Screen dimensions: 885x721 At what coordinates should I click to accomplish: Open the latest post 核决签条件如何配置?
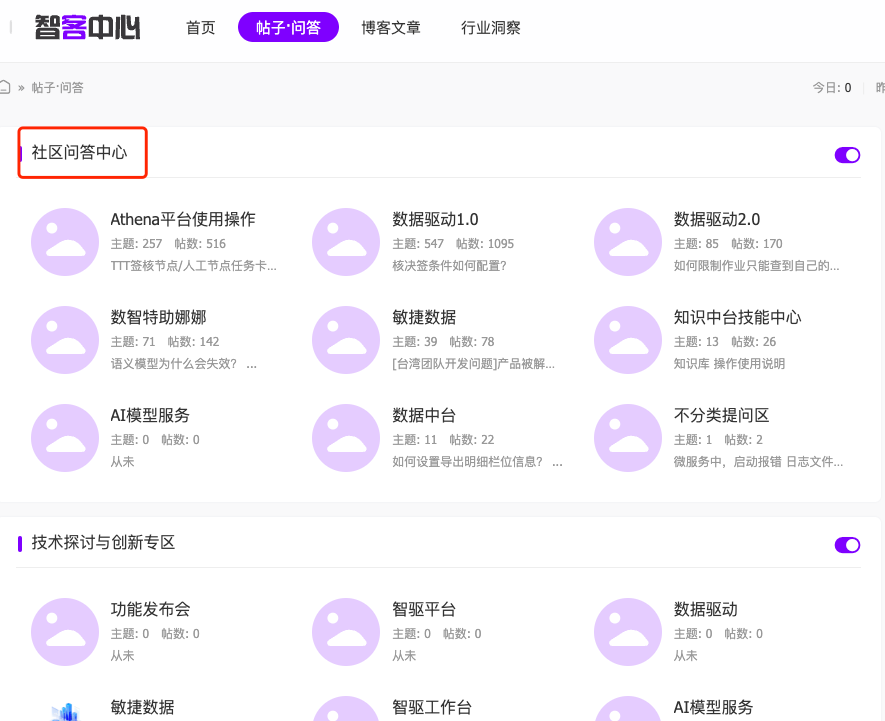pos(449,266)
